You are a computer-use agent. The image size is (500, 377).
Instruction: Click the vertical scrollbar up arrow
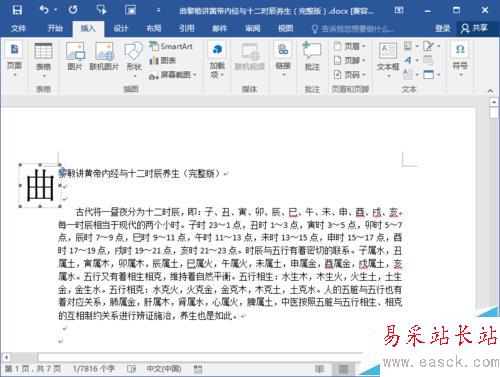pos(494,102)
